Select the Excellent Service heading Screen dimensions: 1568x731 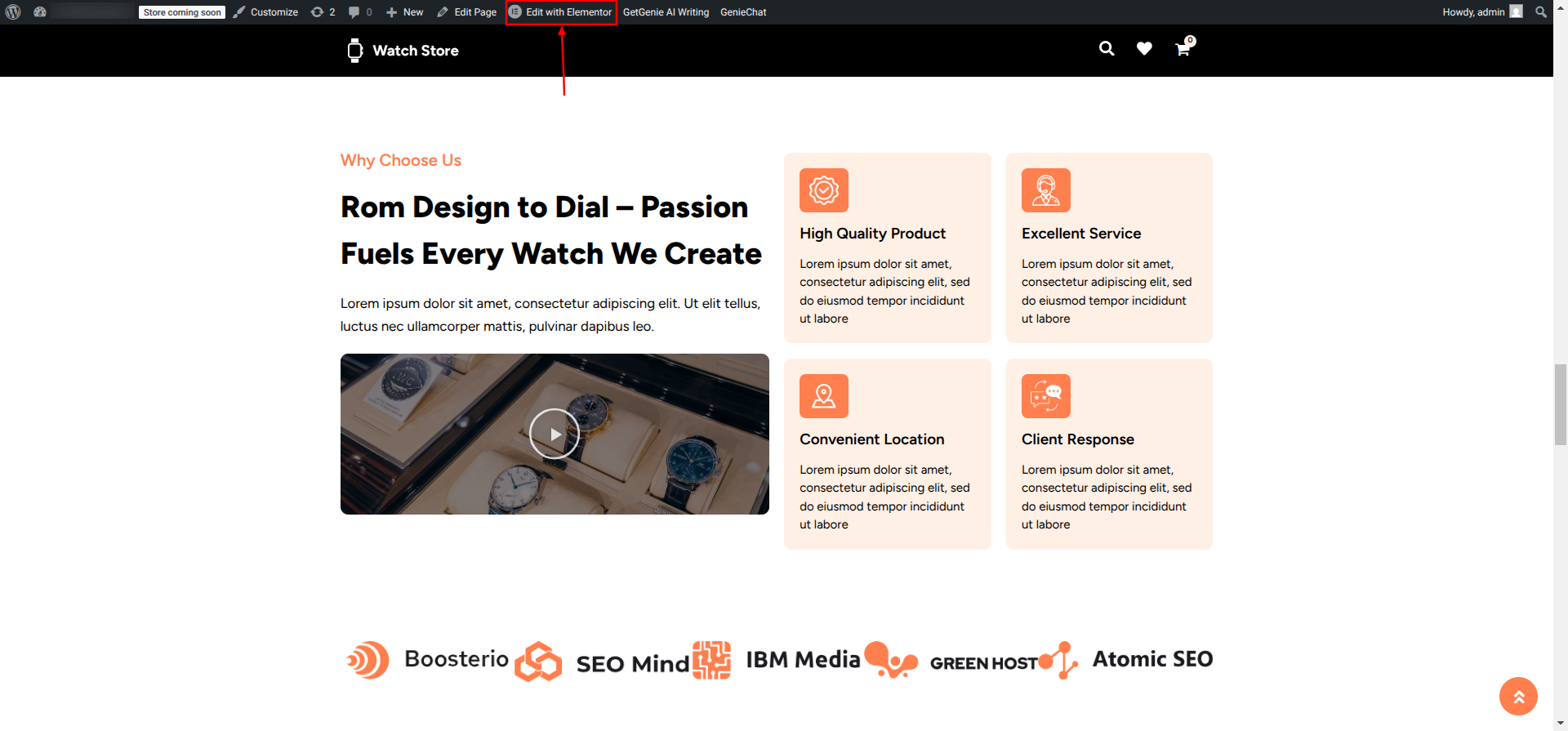[x=1081, y=234]
